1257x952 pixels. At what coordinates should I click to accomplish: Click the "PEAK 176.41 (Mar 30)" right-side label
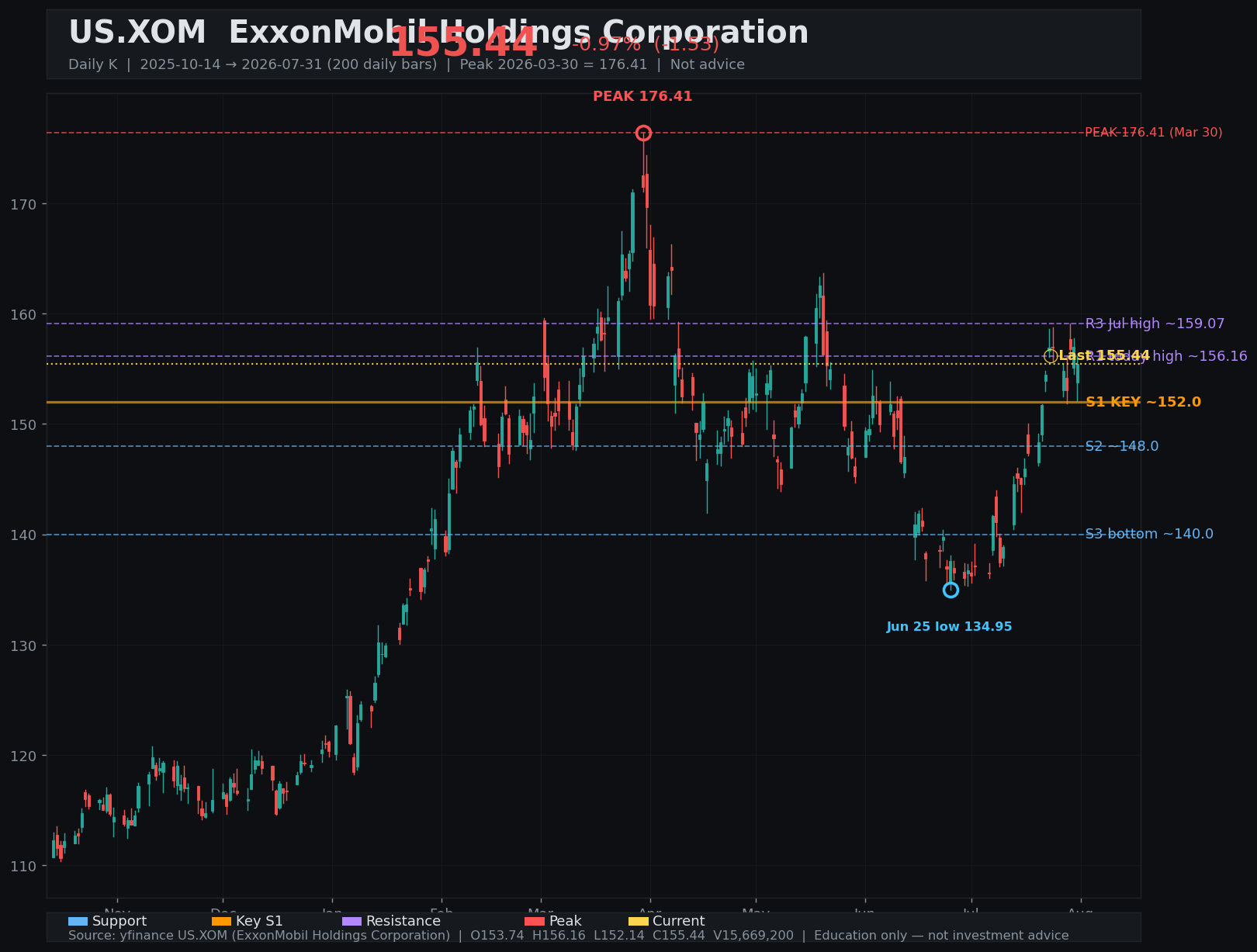click(x=1154, y=133)
